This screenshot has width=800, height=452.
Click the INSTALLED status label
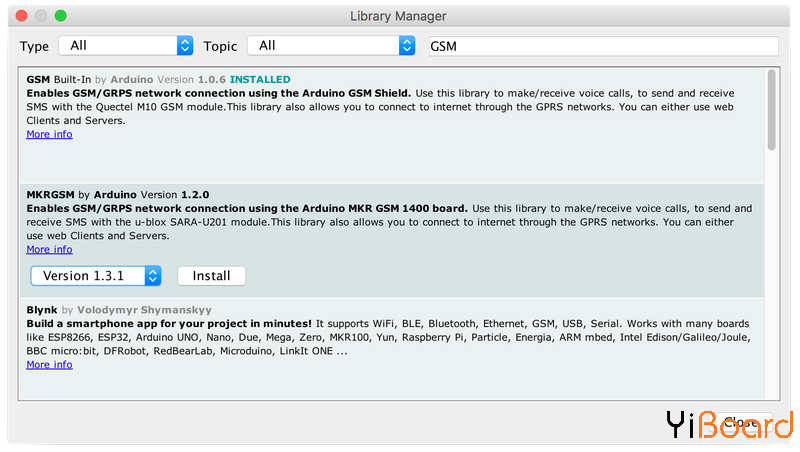(260, 80)
